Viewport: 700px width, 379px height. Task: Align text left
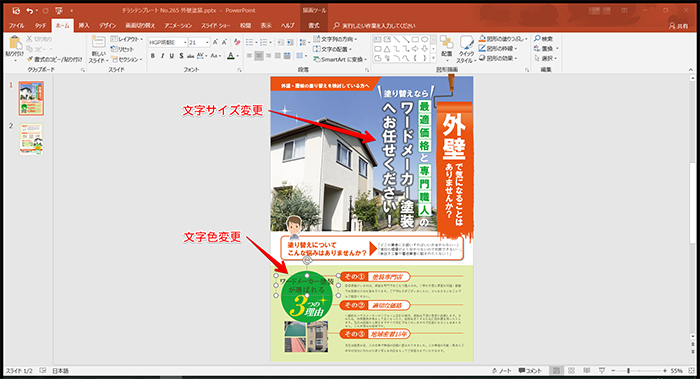(x=249, y=56)
